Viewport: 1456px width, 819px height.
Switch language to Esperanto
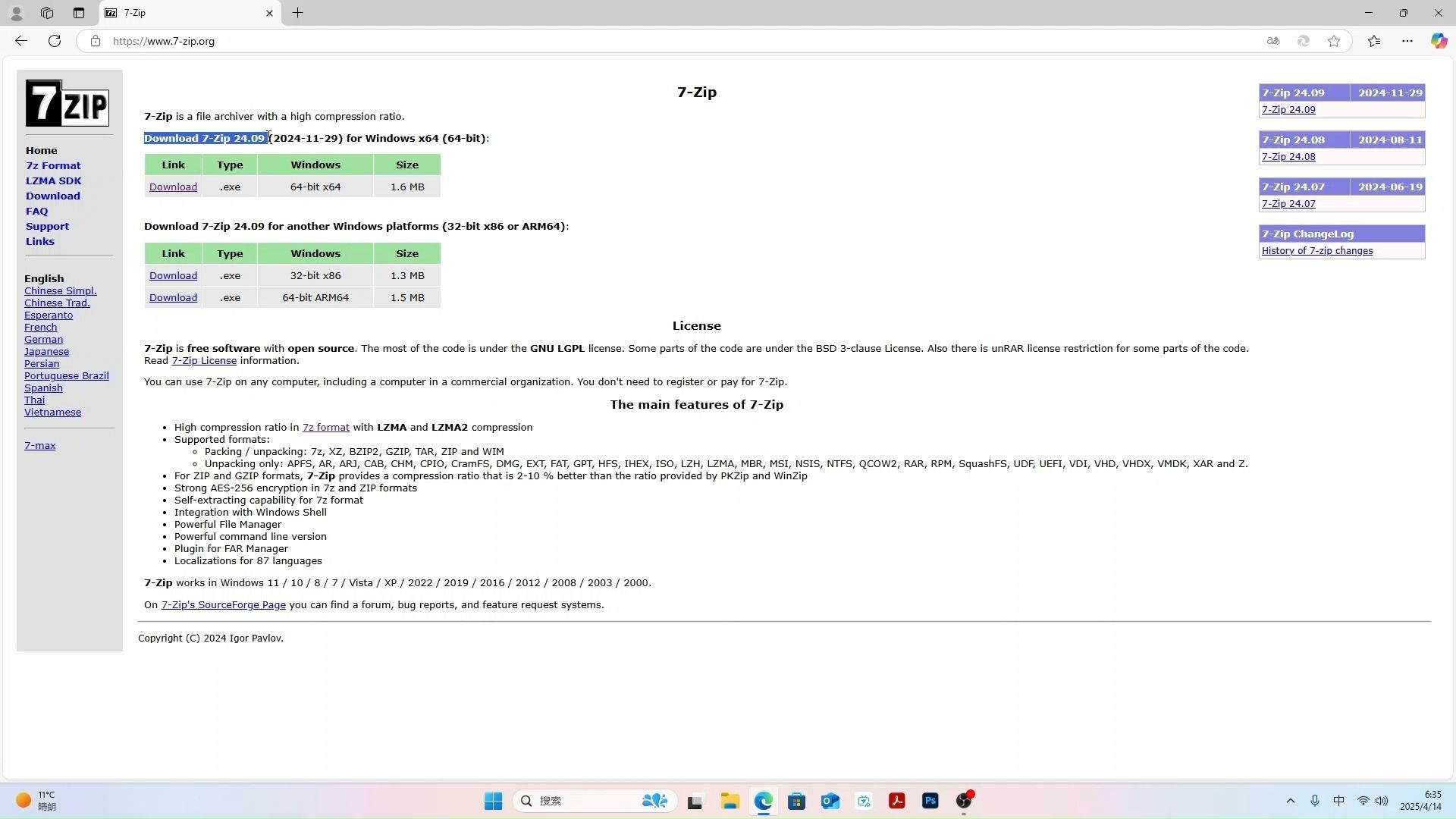click(49, 315)
